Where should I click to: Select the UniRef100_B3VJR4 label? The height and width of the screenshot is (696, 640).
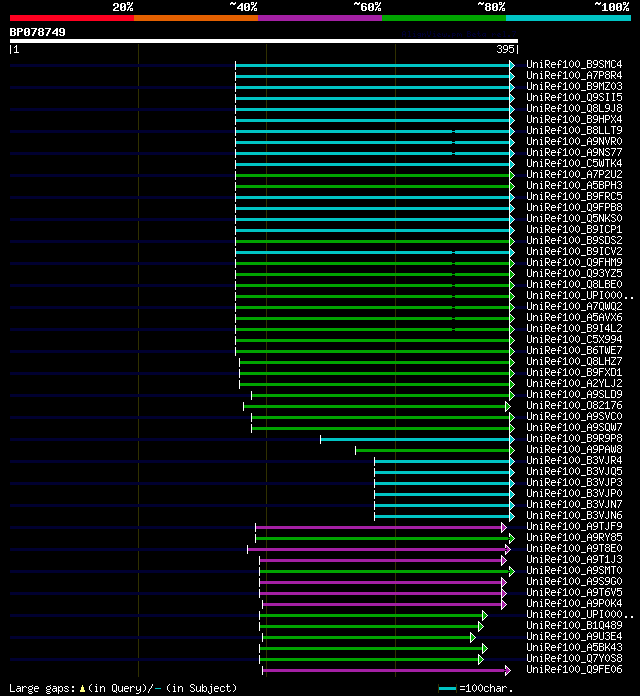tap(574, 460)
